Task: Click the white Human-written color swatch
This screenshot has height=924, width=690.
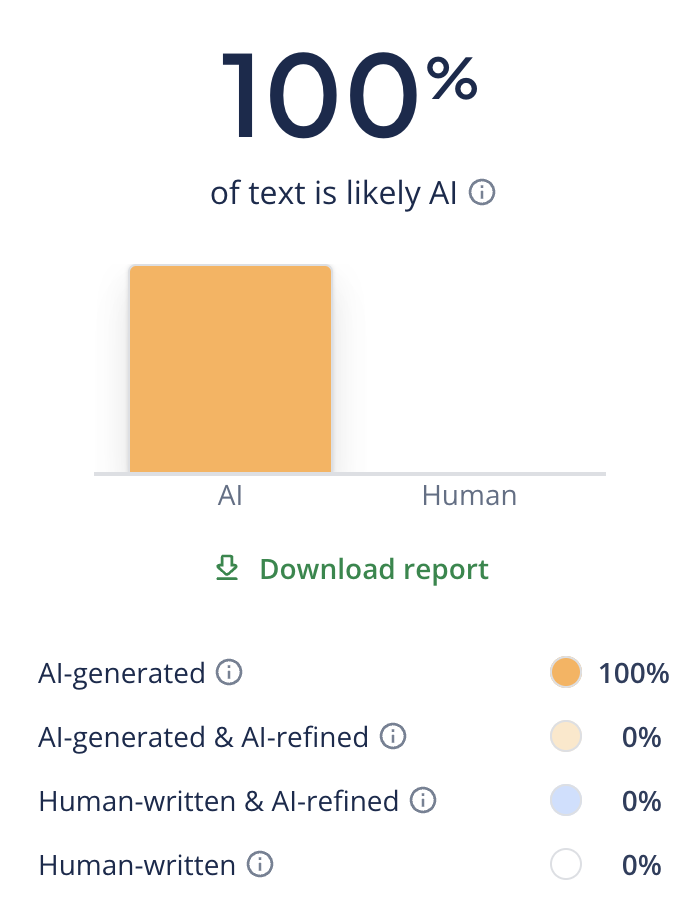Action: click(566, 865)
